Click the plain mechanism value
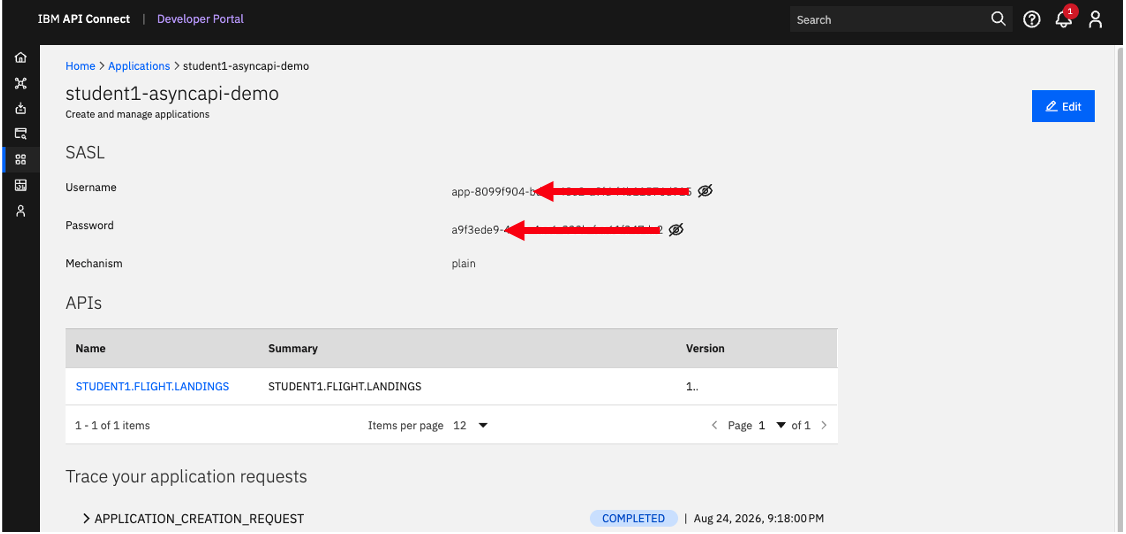Viewport: 1126px width, 534px height. point(463,263)
